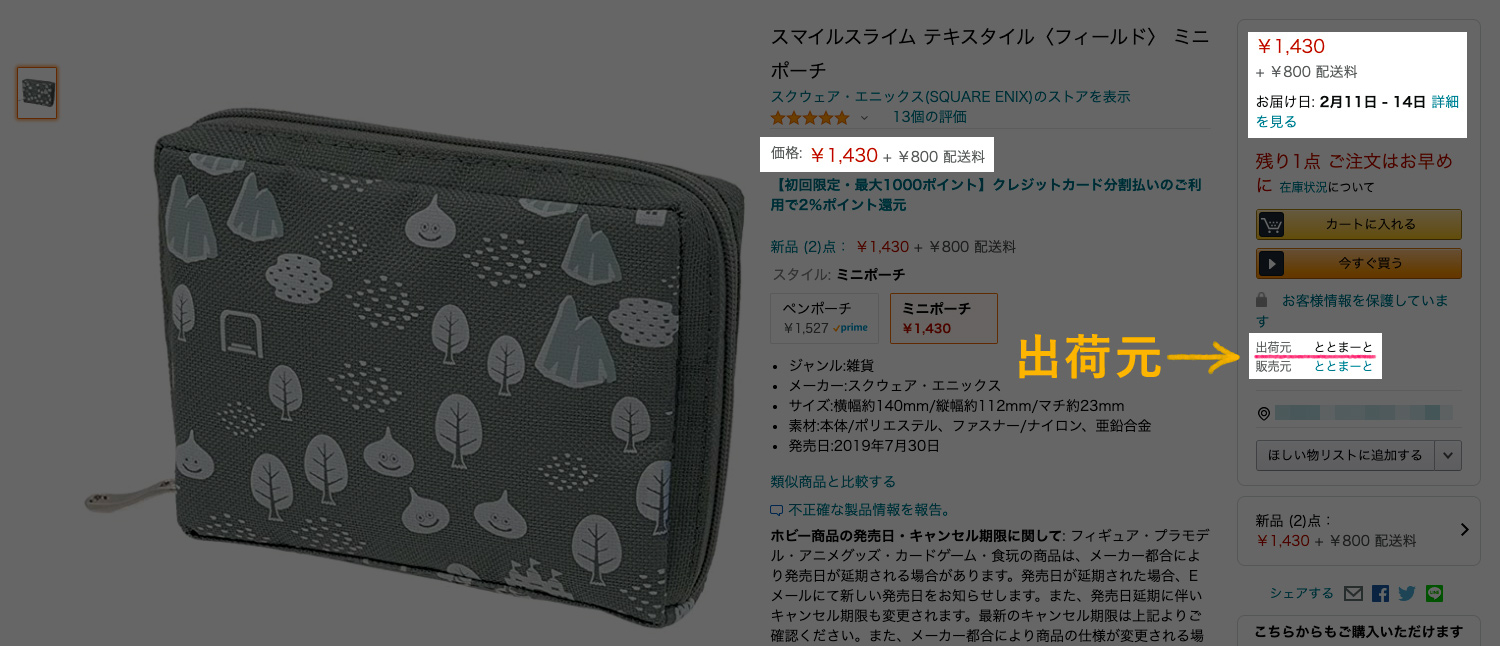
Task: Open the 13個の評価 reviews link
Action: click(929, 117)
